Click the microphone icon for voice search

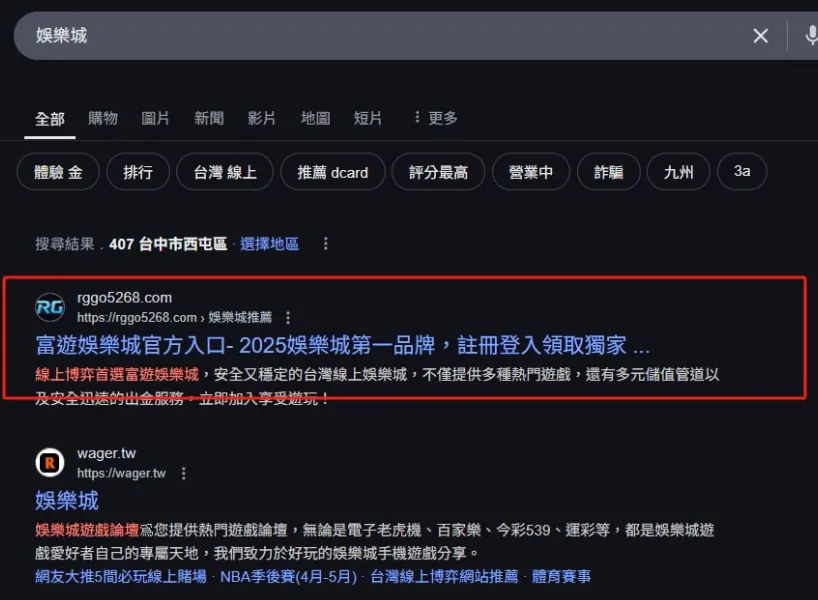(811, 35)
